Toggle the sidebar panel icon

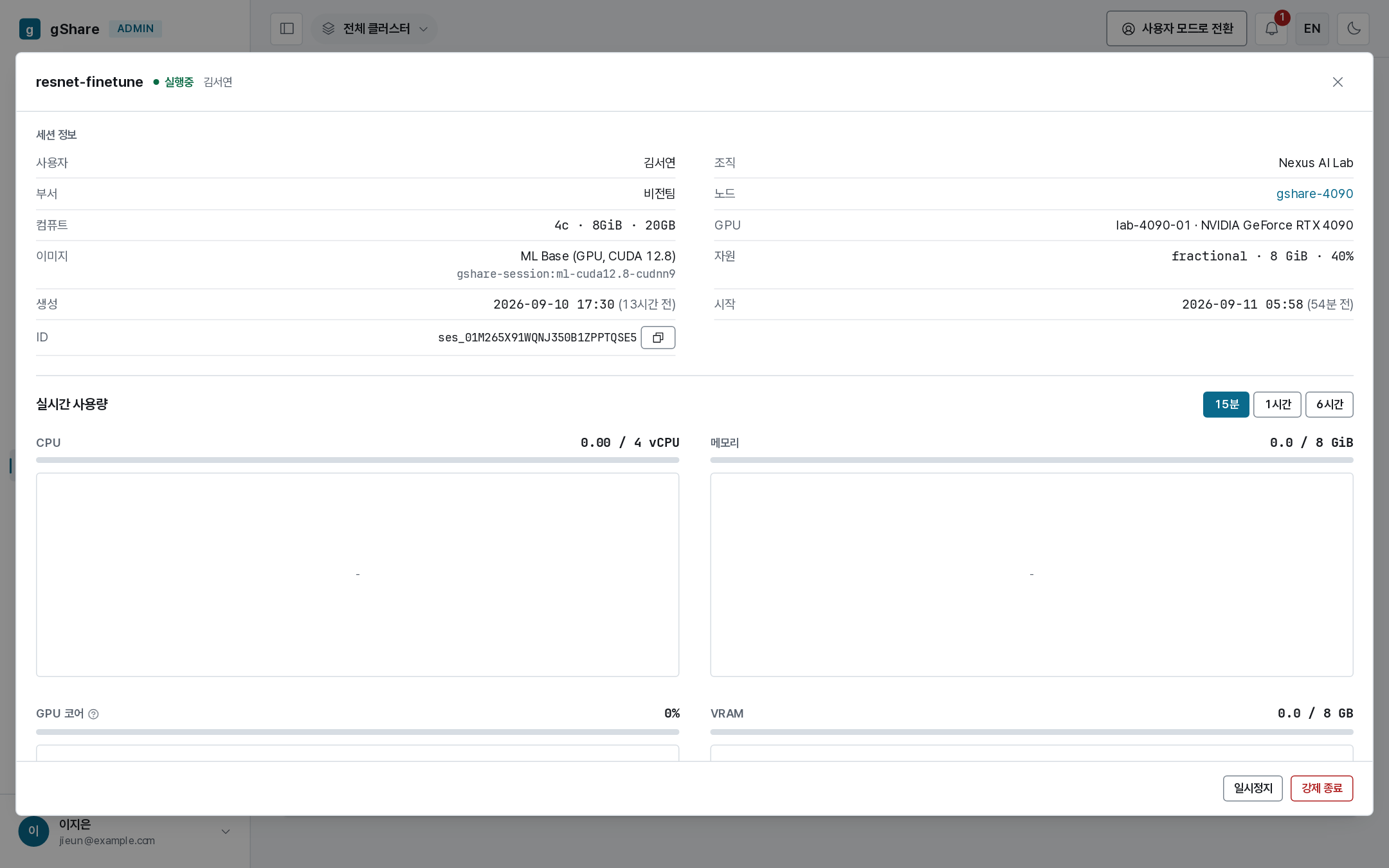(x=287, y=29)
